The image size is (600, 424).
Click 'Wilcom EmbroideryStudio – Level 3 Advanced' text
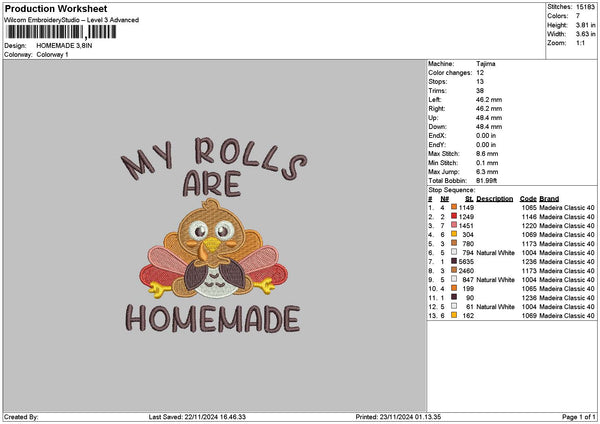[x=72, y=20]
